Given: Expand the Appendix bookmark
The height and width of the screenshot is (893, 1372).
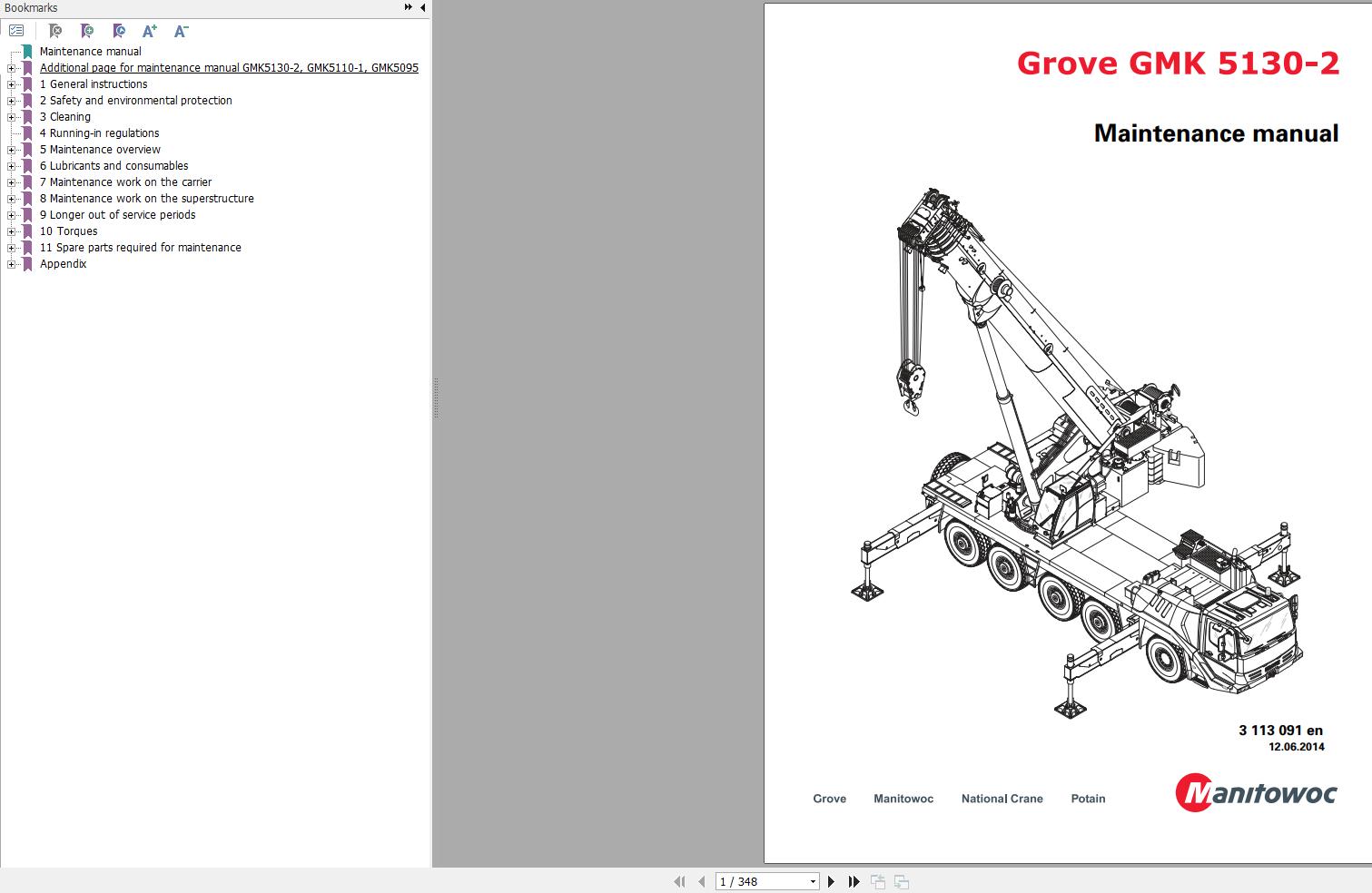Looking at the screenshot, I should 12,264.
